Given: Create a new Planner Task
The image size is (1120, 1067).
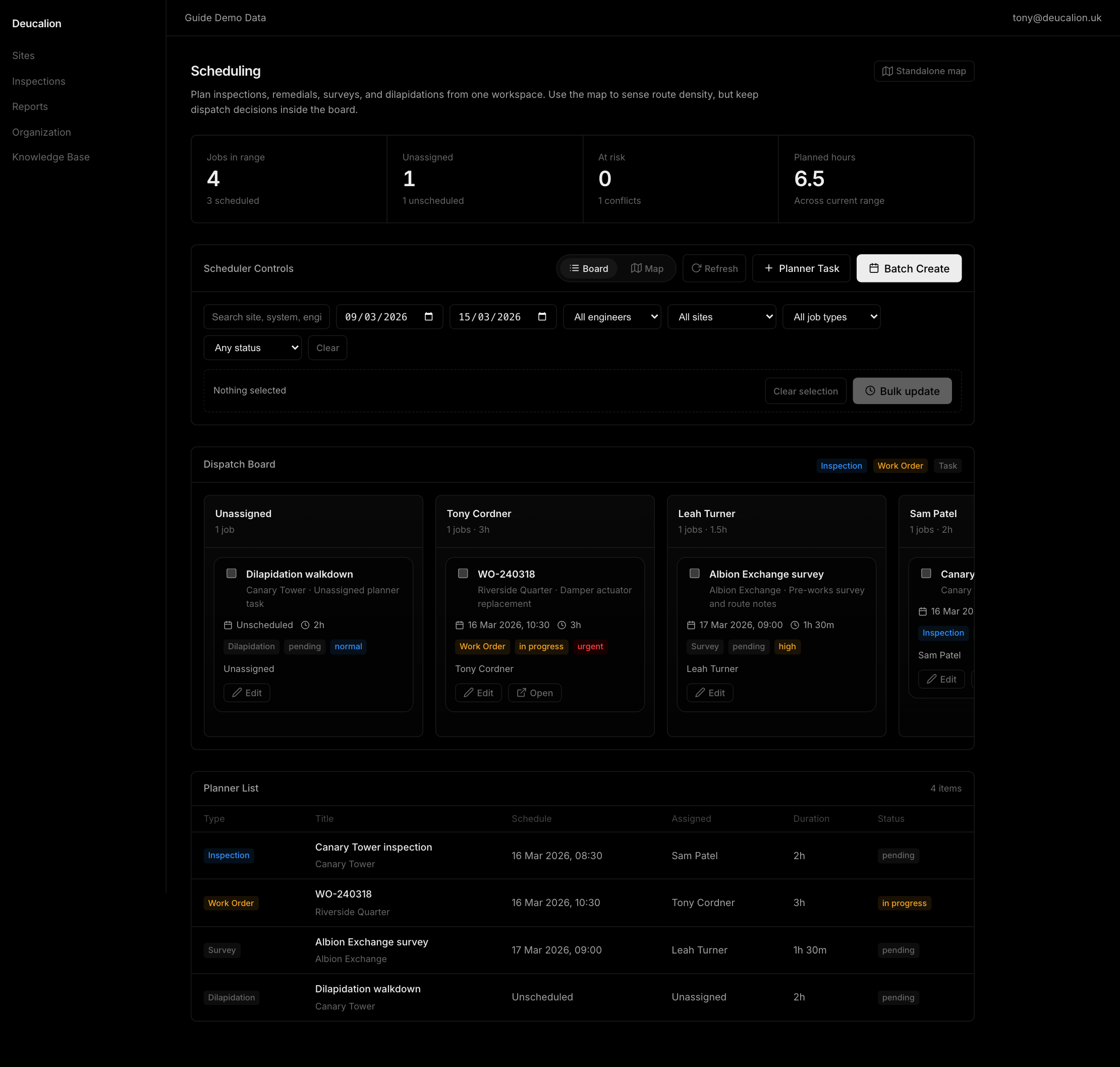Looking at the screenshot, I should (x=801, y=268).
